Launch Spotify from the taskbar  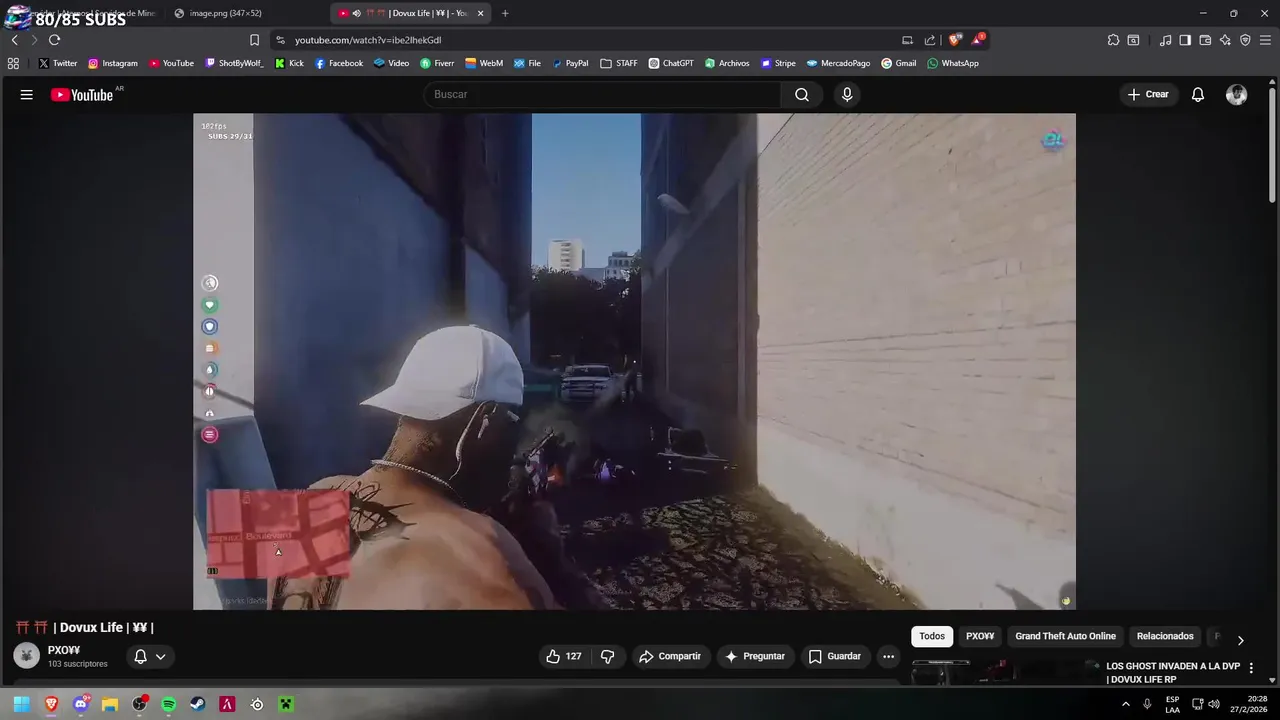(168, 704)
